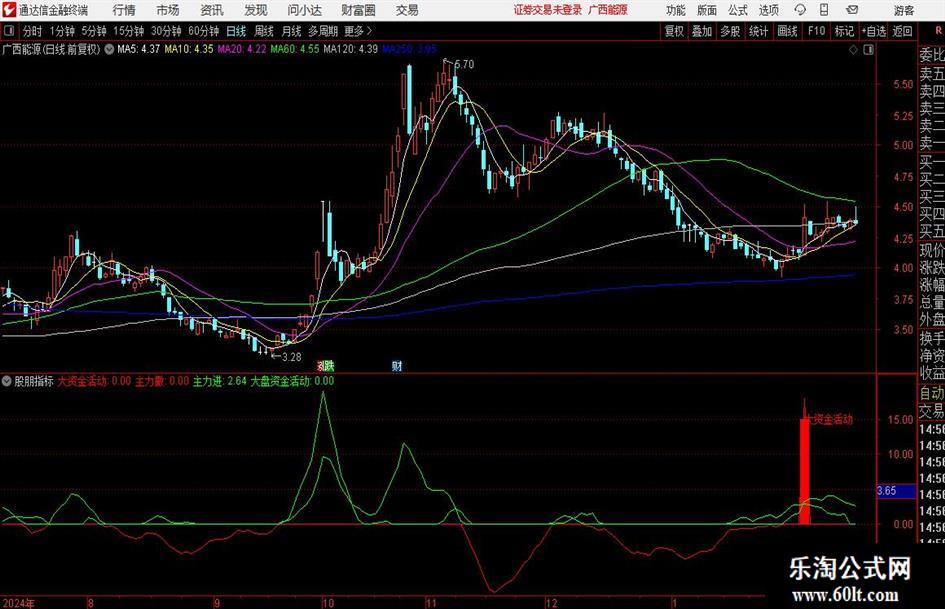Click the 返回 back button
This screenshot has width=945, height=609.
[902, 31]
